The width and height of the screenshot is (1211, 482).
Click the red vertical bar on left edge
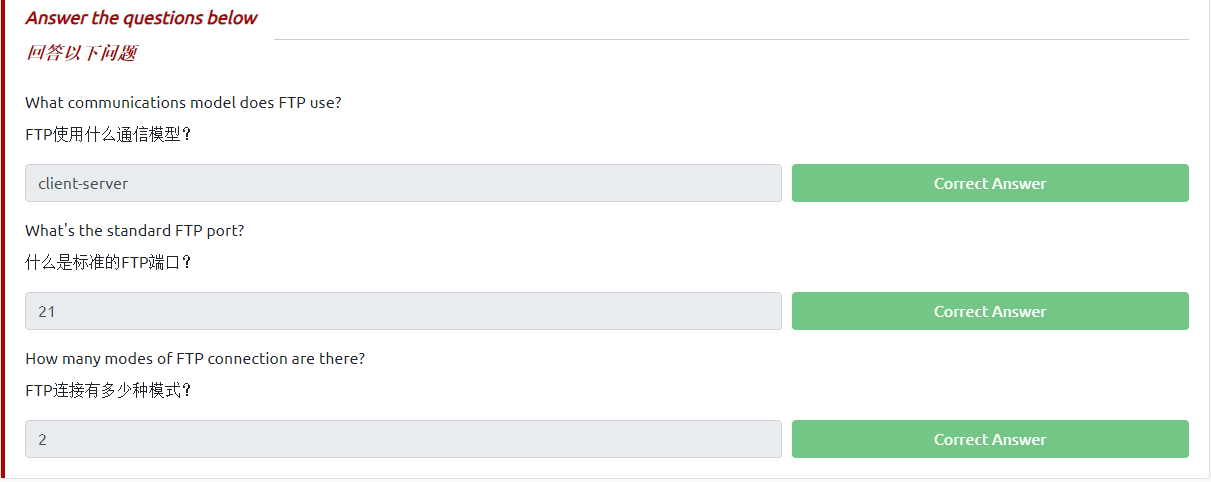[x=2, y=240]
